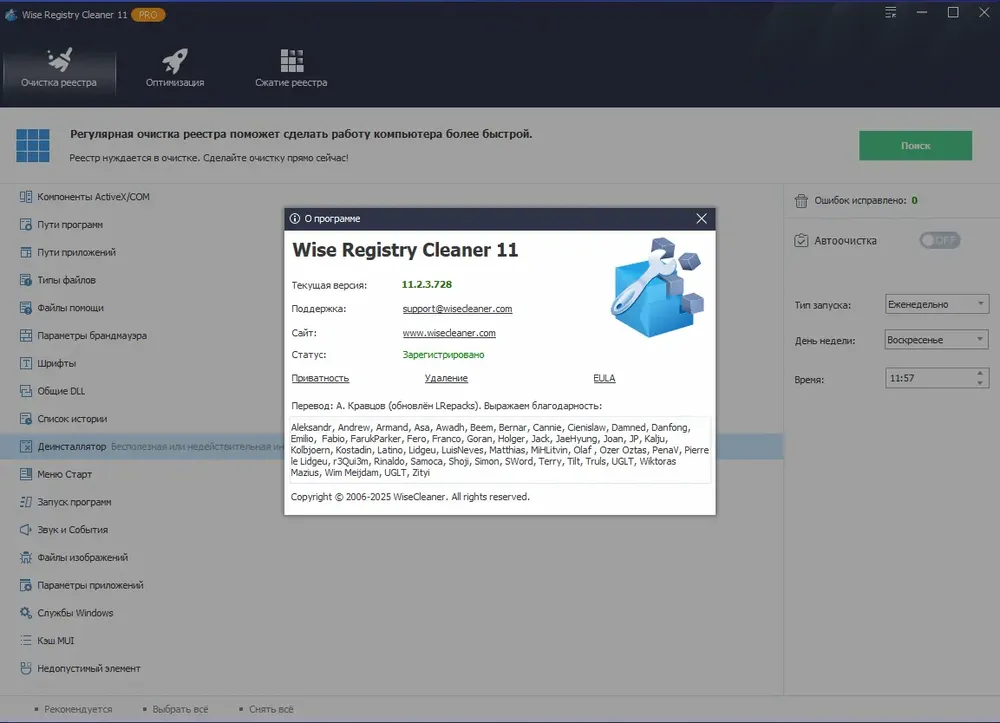Select the Рекомендуется option at bottom
The height and width of the screenshot is (723, 1000).
point(78,709)
